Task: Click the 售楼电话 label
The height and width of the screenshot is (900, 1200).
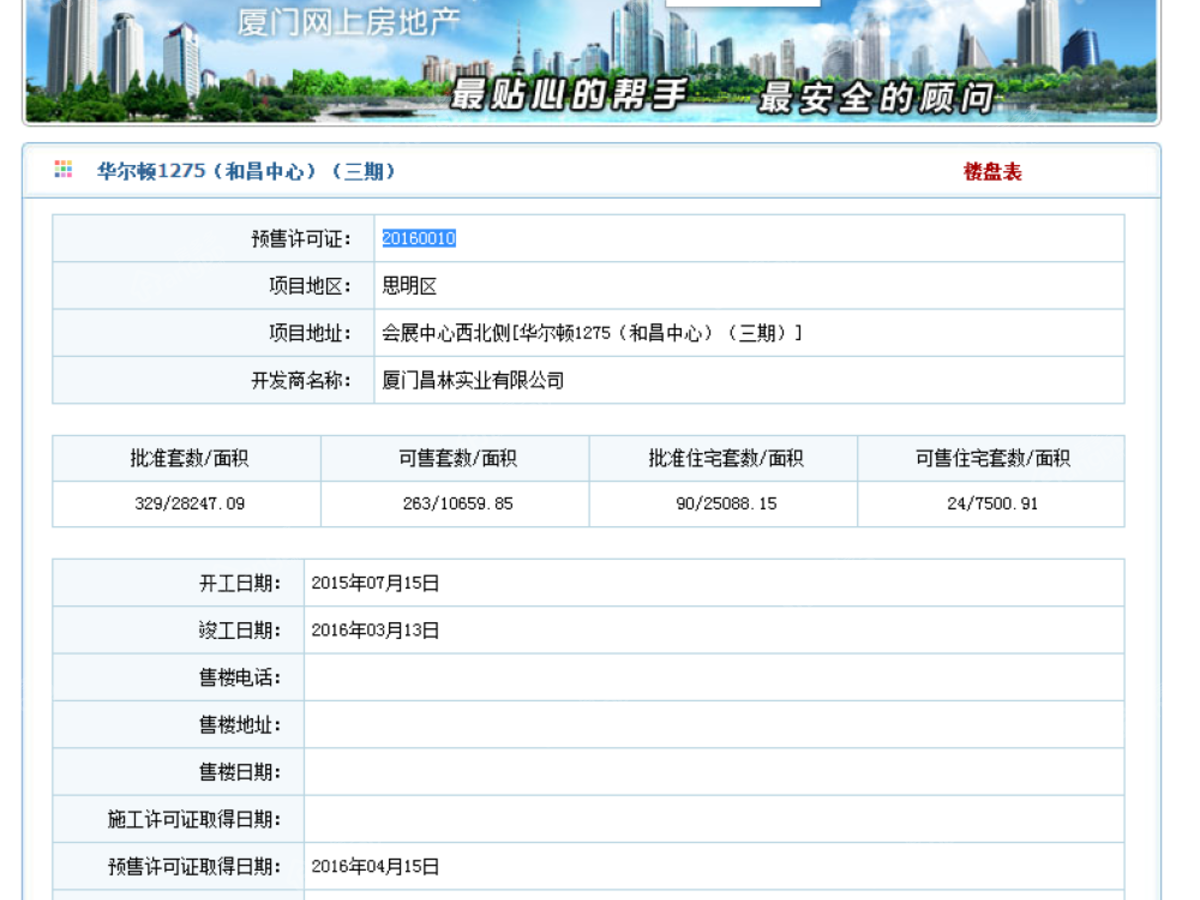Action: pyautogui.click(x=239, y=678)
